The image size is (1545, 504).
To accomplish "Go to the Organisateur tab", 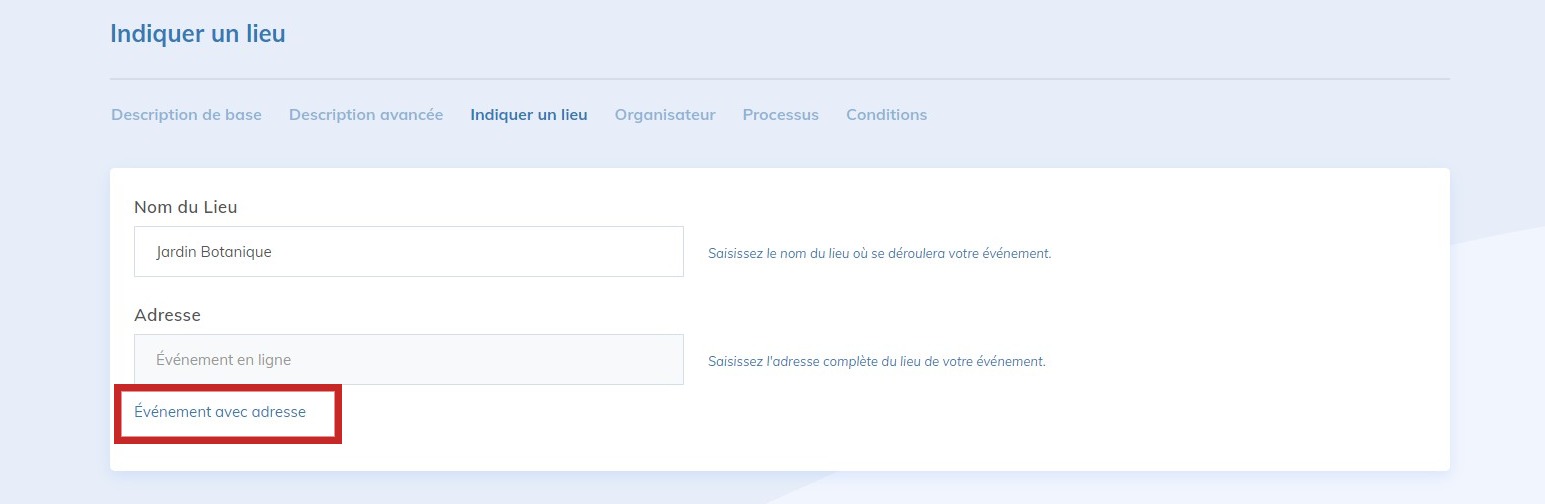I will pyautogui.click(x=665, y=115).
